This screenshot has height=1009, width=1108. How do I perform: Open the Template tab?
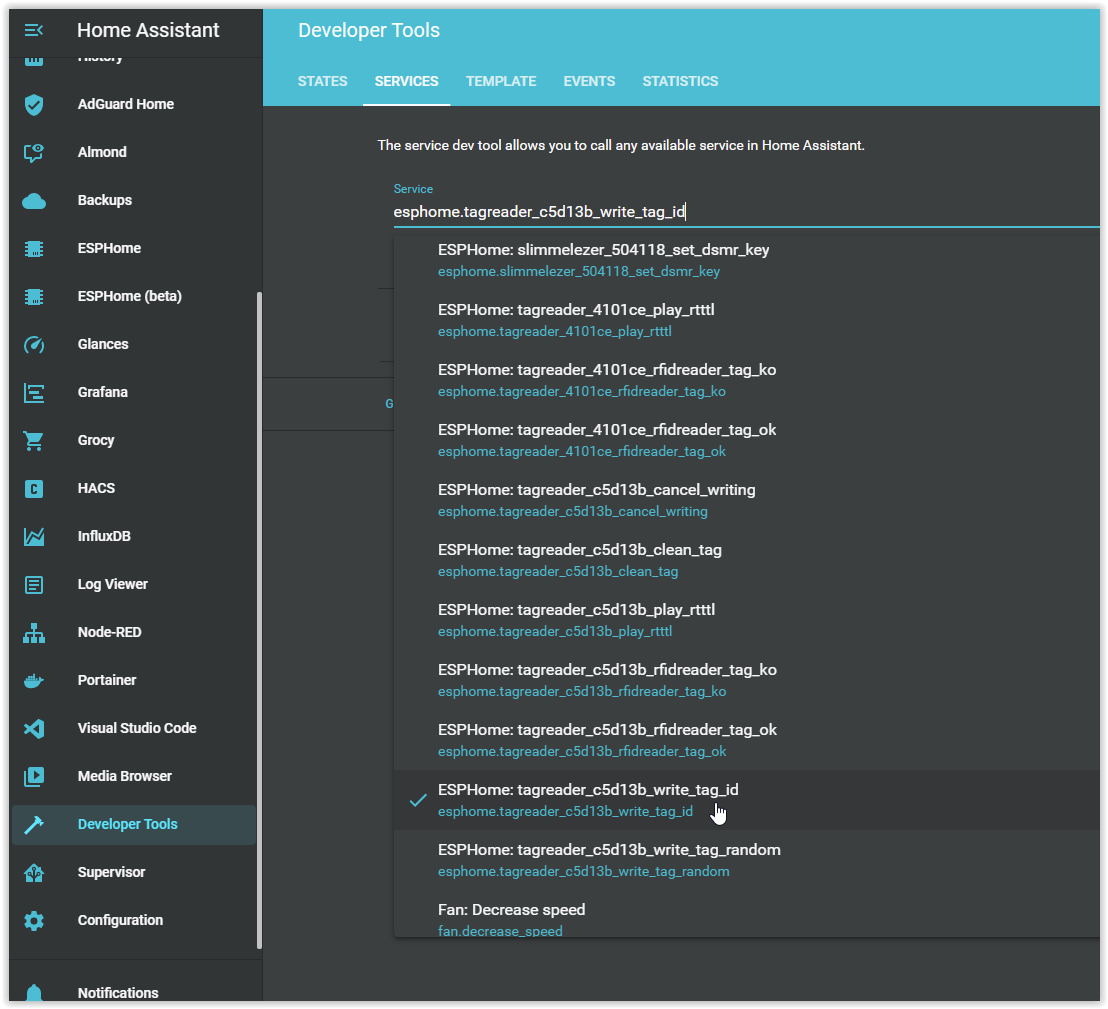tap(501, 81)
